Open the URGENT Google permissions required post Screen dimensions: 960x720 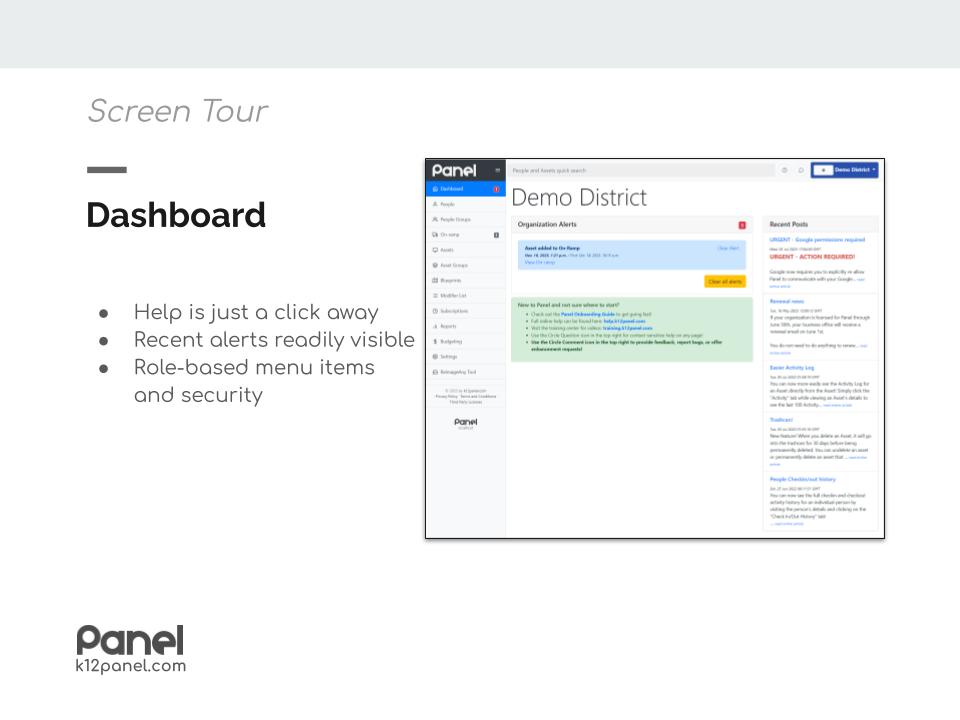817,239
